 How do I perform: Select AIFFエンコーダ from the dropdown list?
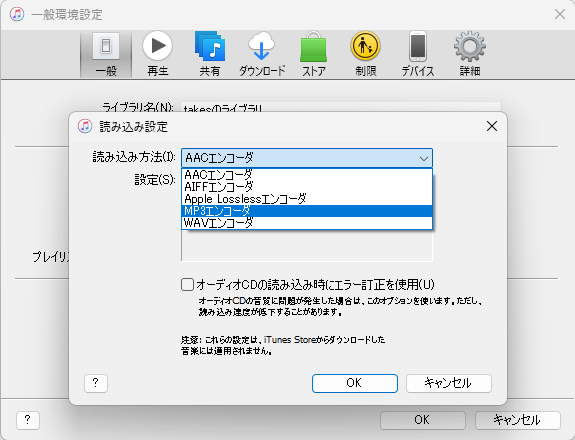[x=307, y=187]
